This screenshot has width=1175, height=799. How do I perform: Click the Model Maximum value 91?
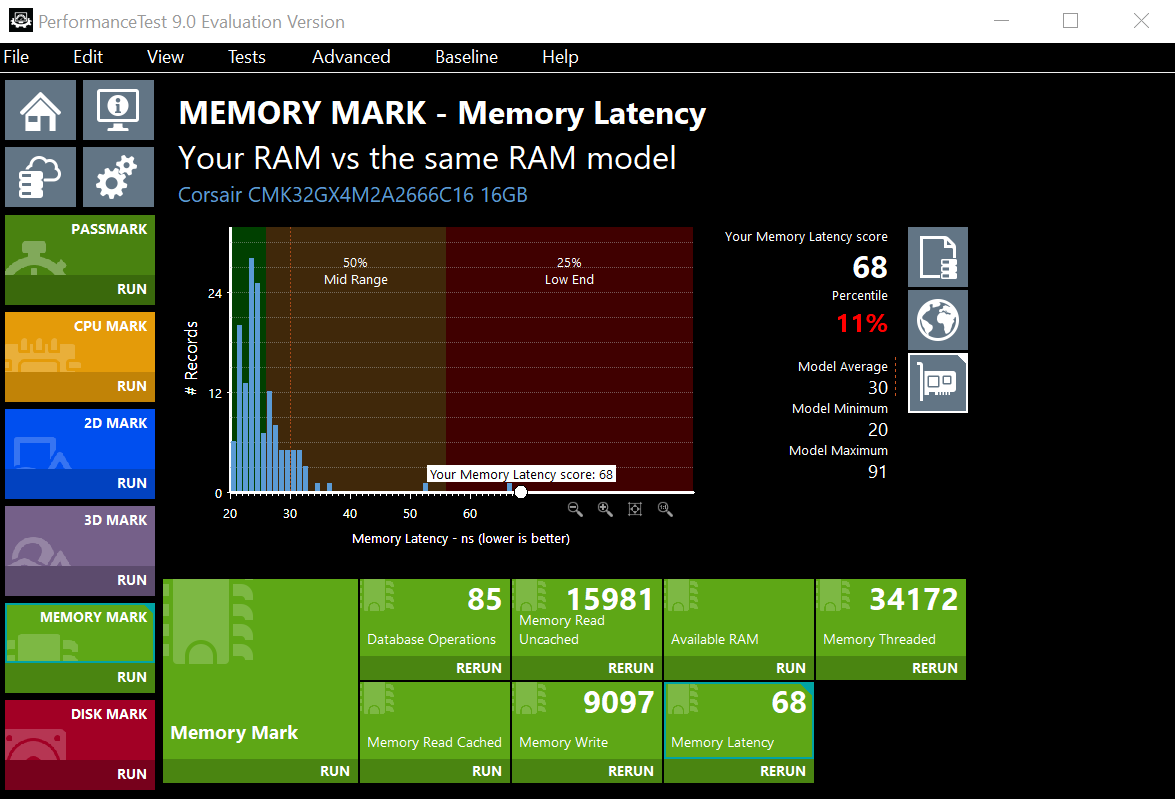click(x=878, y=471)
